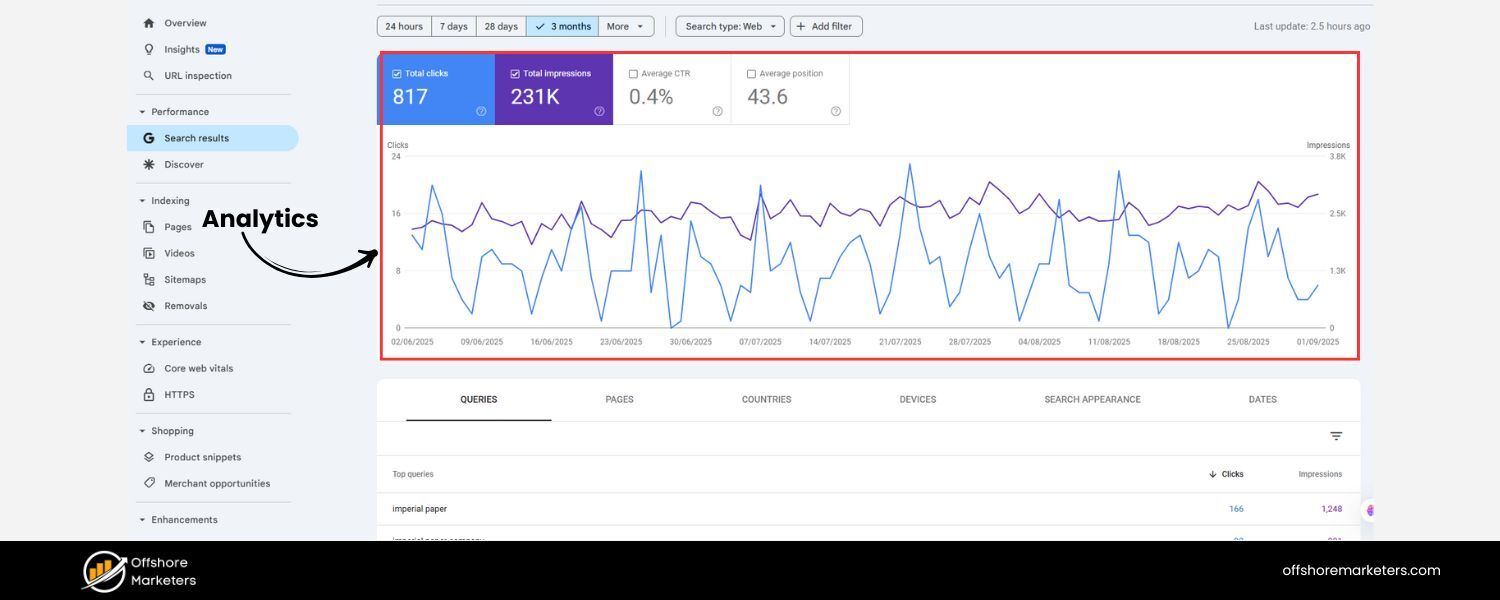
Task: Open the Removals section
Action: [185, 305]
